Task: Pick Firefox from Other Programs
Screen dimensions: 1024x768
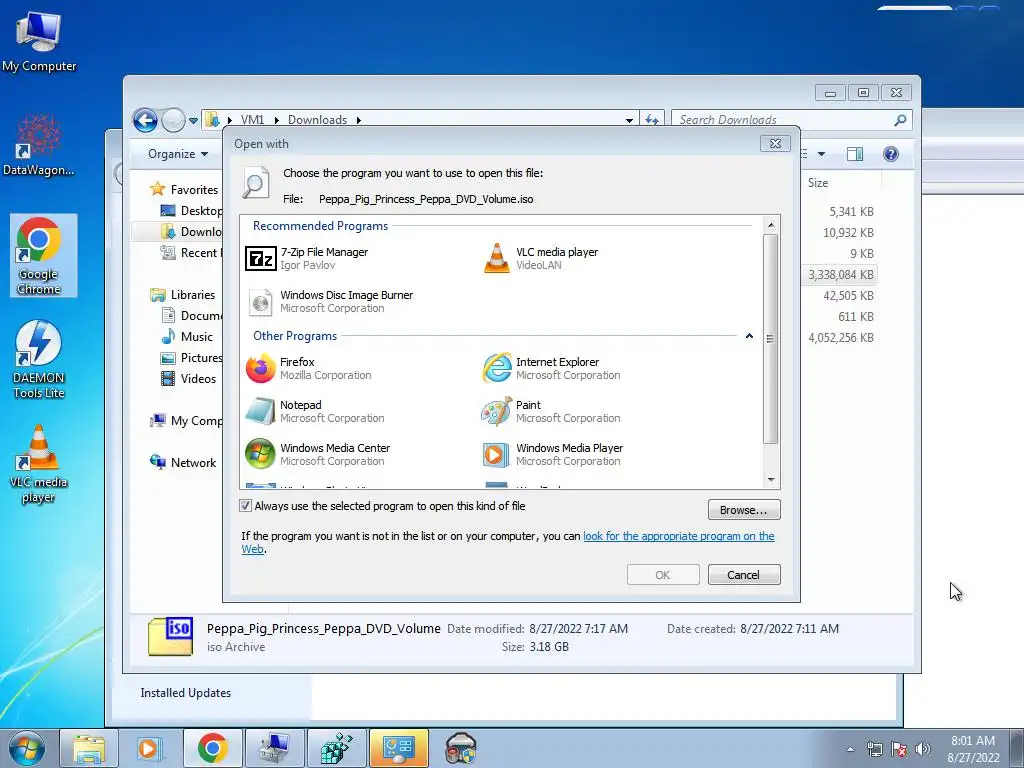Action: pos(308,368)
